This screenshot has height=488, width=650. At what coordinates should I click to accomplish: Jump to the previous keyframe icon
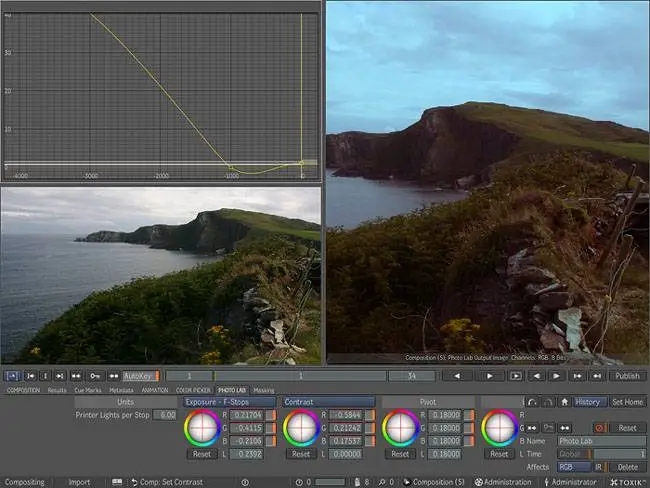[x=76, y=376]
